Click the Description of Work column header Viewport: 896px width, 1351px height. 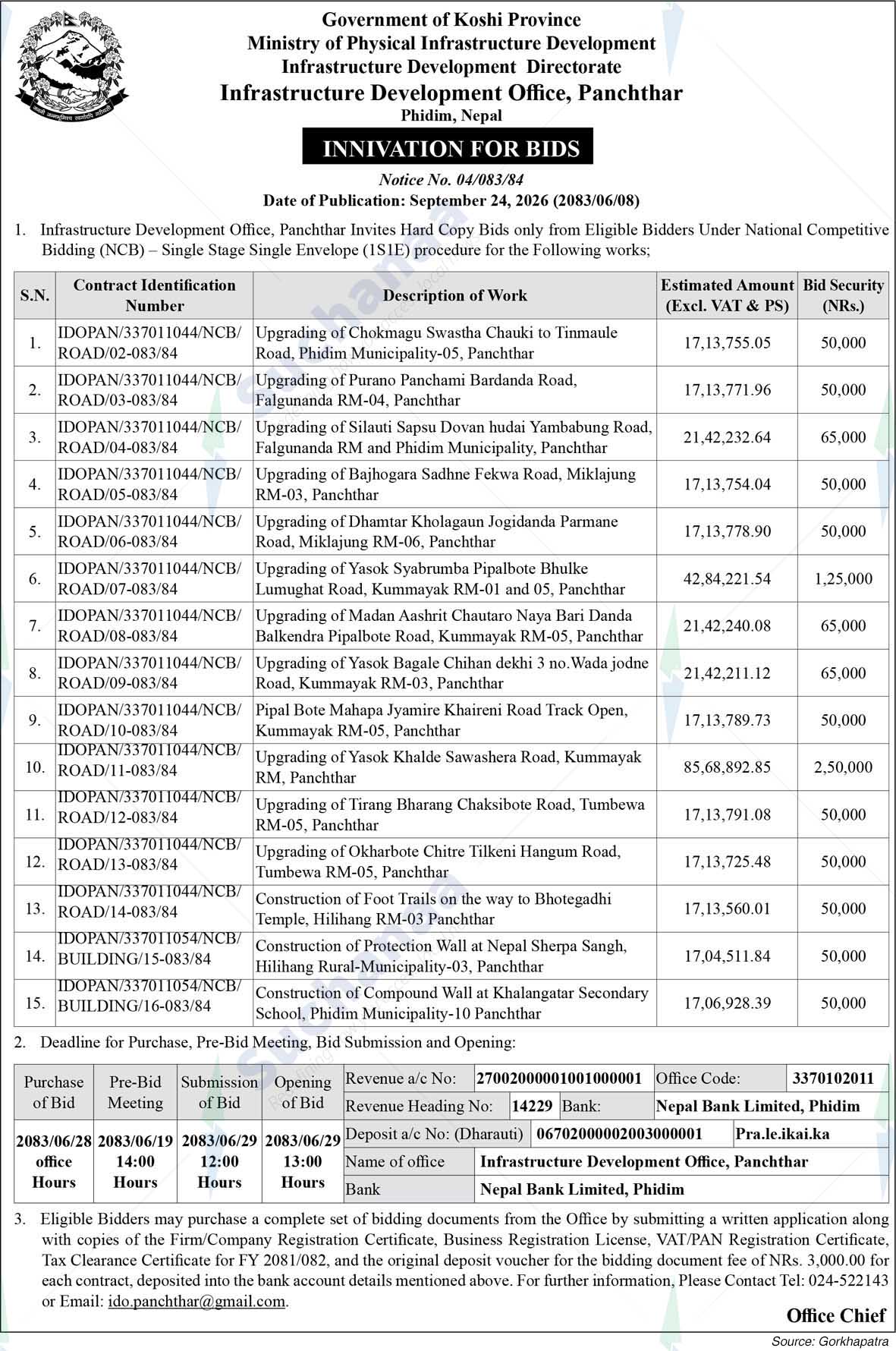[x=454, y=295]
